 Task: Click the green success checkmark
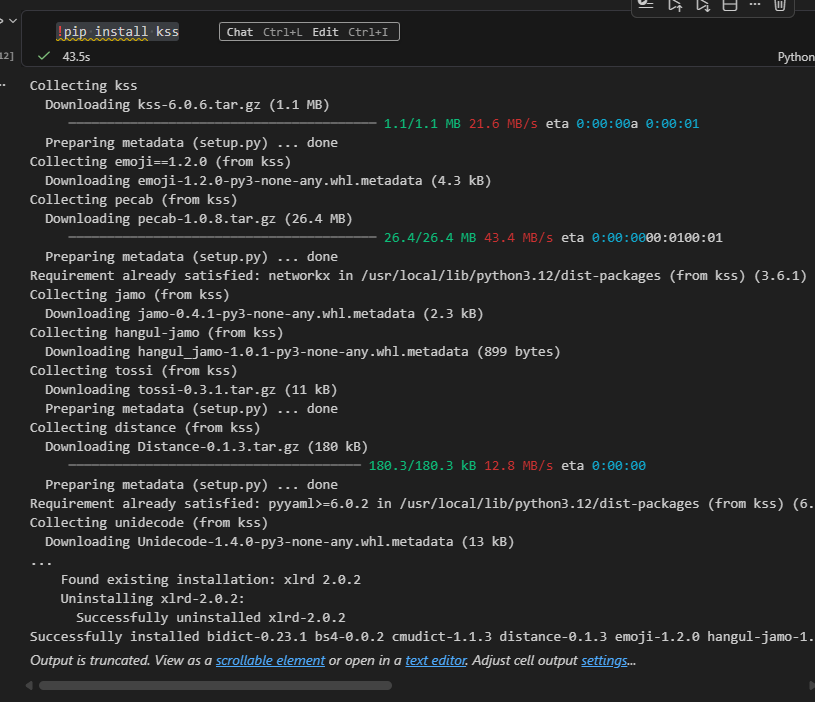[x=44, y=56]
